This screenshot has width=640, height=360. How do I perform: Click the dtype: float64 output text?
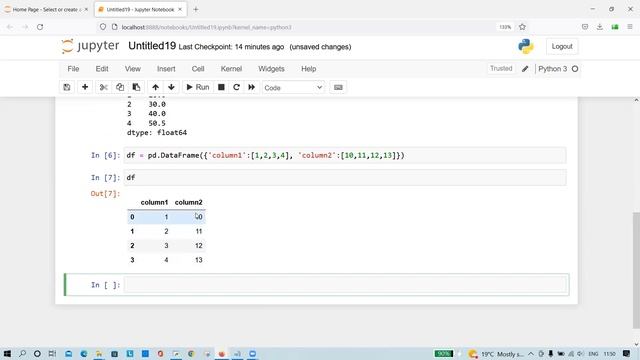[x=157, y=133]
